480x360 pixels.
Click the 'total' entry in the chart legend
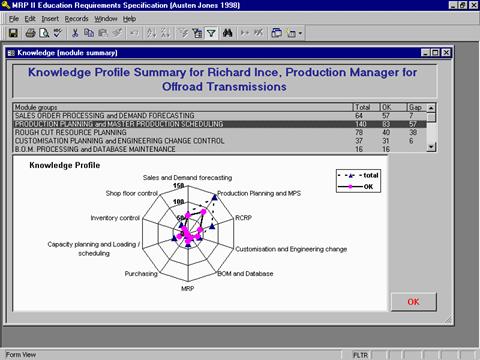pos(358,175)
